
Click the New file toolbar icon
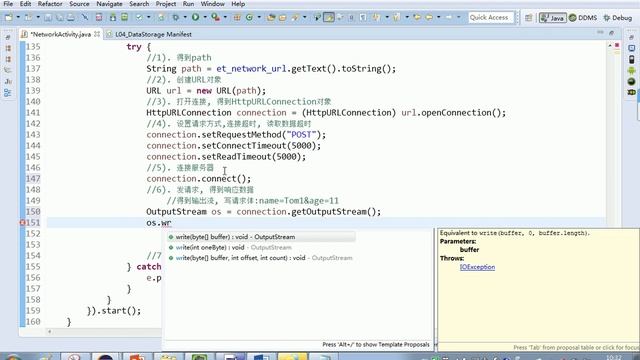click(9, 18)
